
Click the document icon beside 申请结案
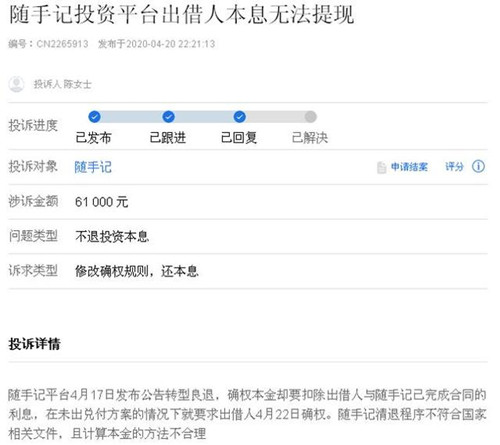coord(381,167)
